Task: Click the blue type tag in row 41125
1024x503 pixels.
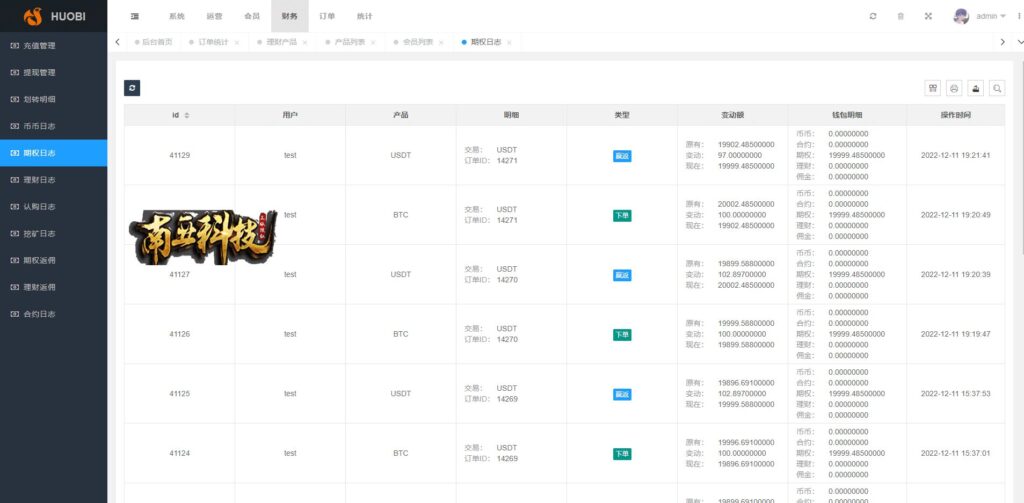Action: tap(622, 395)
